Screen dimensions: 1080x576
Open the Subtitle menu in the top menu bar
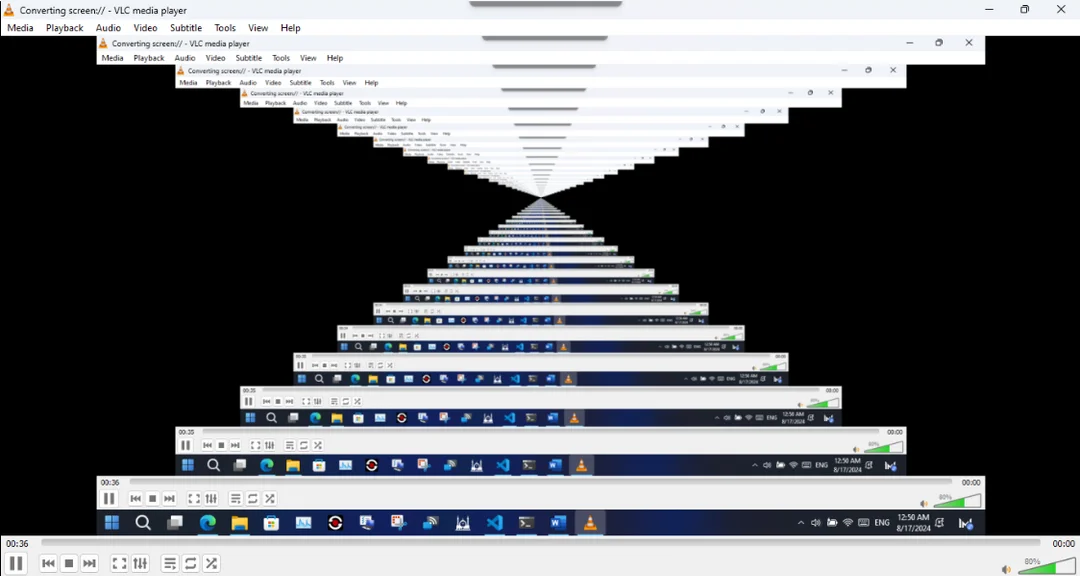pyautogui.click(x=186, y=28)
